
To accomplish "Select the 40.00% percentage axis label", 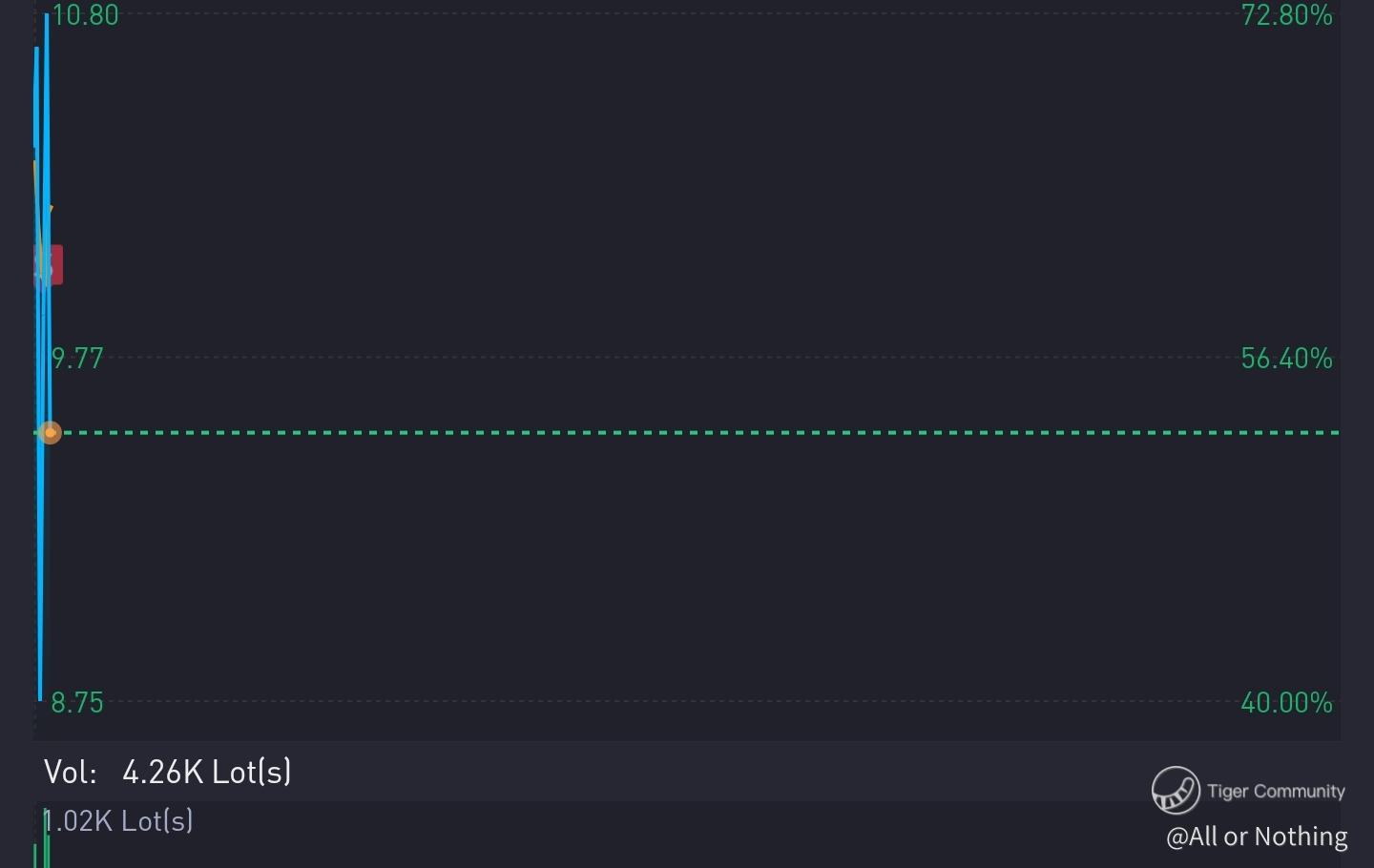I will click(x=1286, y=703).
